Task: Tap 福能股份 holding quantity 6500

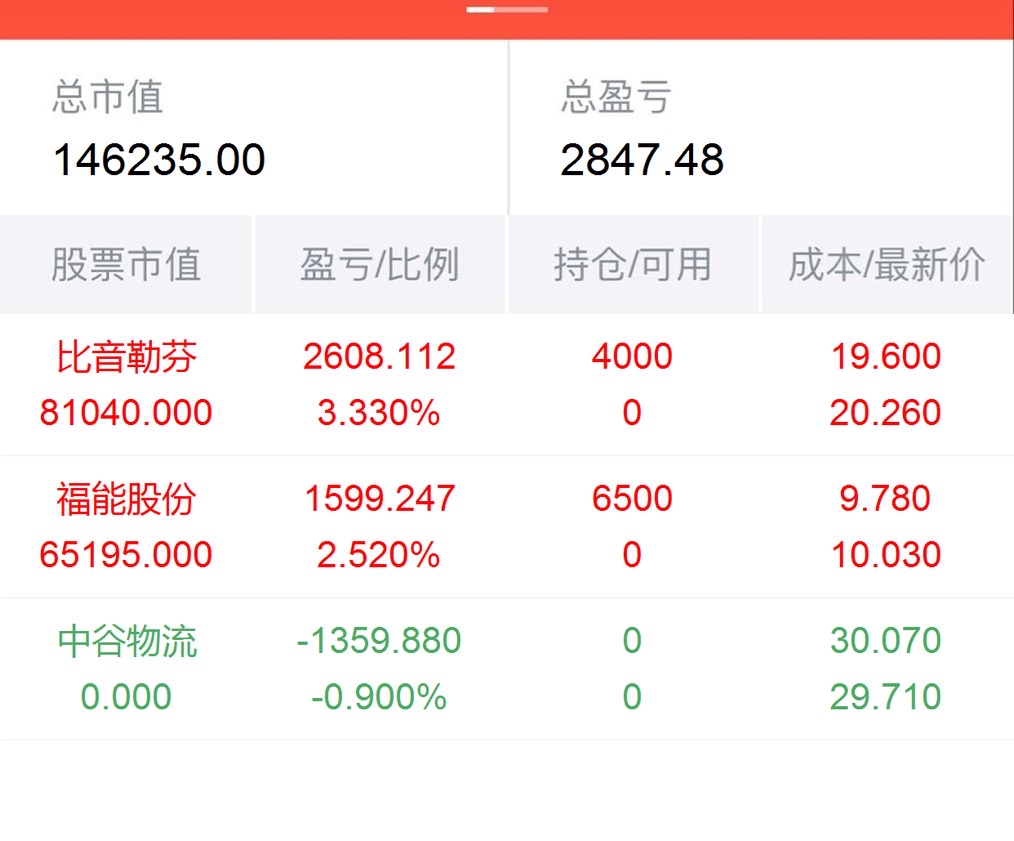Action: click(632, 499)
